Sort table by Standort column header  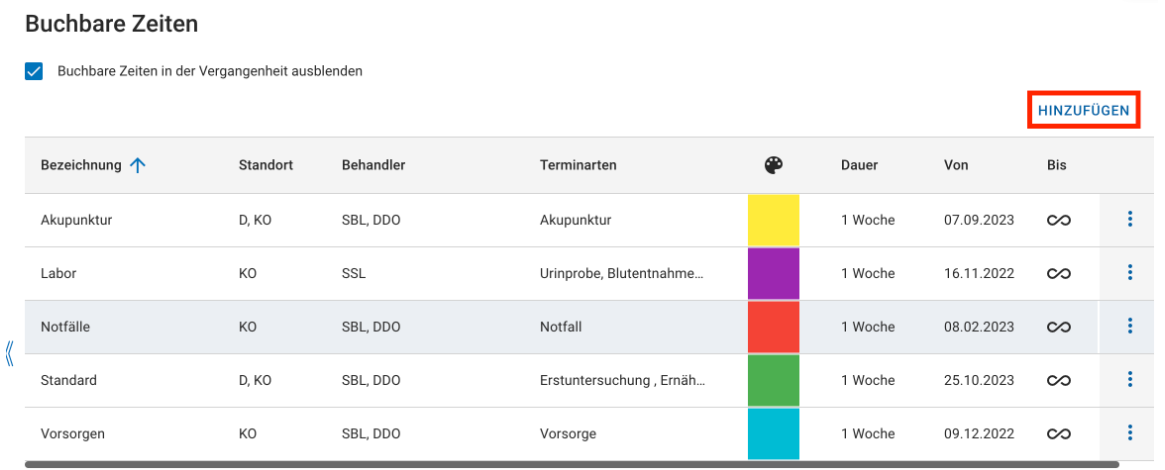tap(265, 165)
